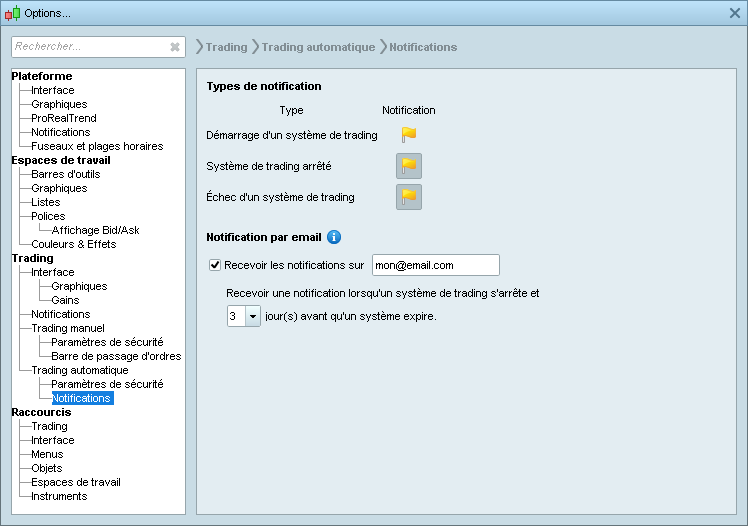Click the Rechercher search box
Image resolution: width=748 pixels, height=526 pixels.
88,47
